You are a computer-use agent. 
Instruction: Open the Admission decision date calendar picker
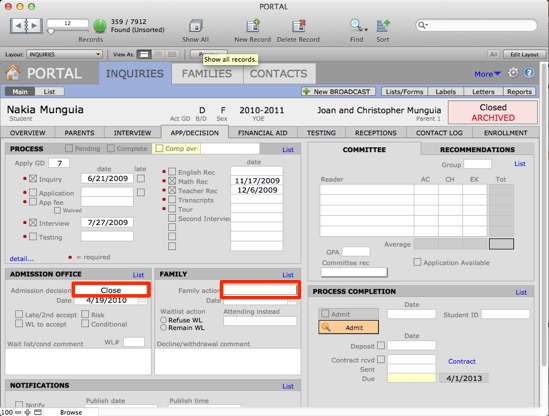pyautogui.click(x=142, y=300)
